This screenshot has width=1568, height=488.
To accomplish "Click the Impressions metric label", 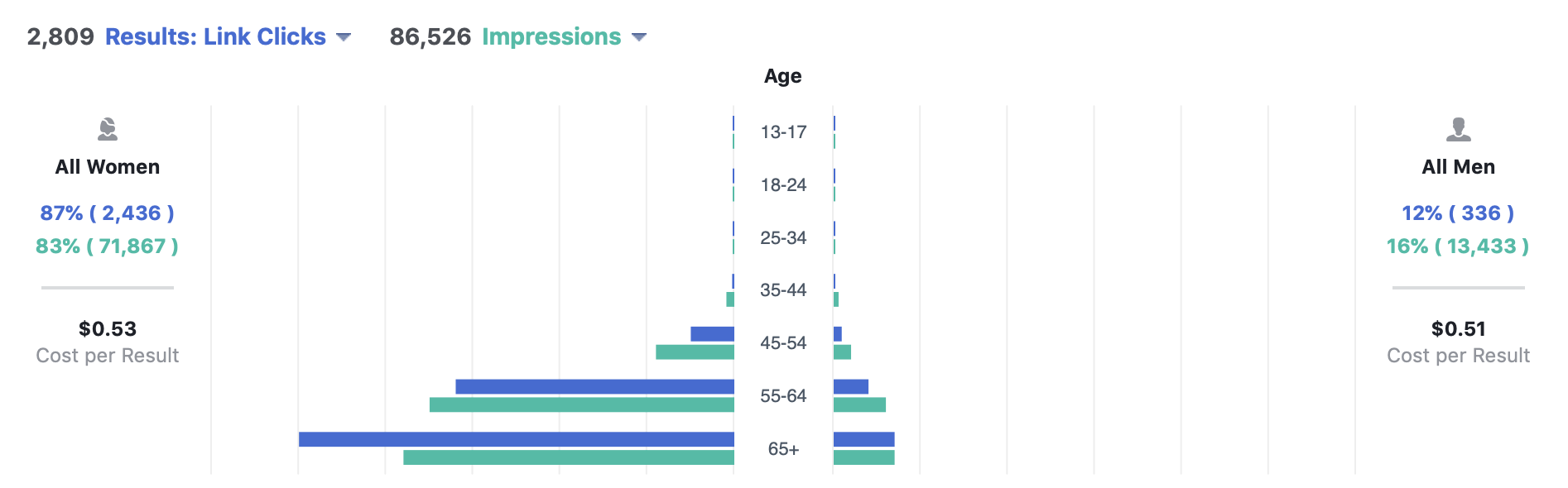I will point(551,37).
